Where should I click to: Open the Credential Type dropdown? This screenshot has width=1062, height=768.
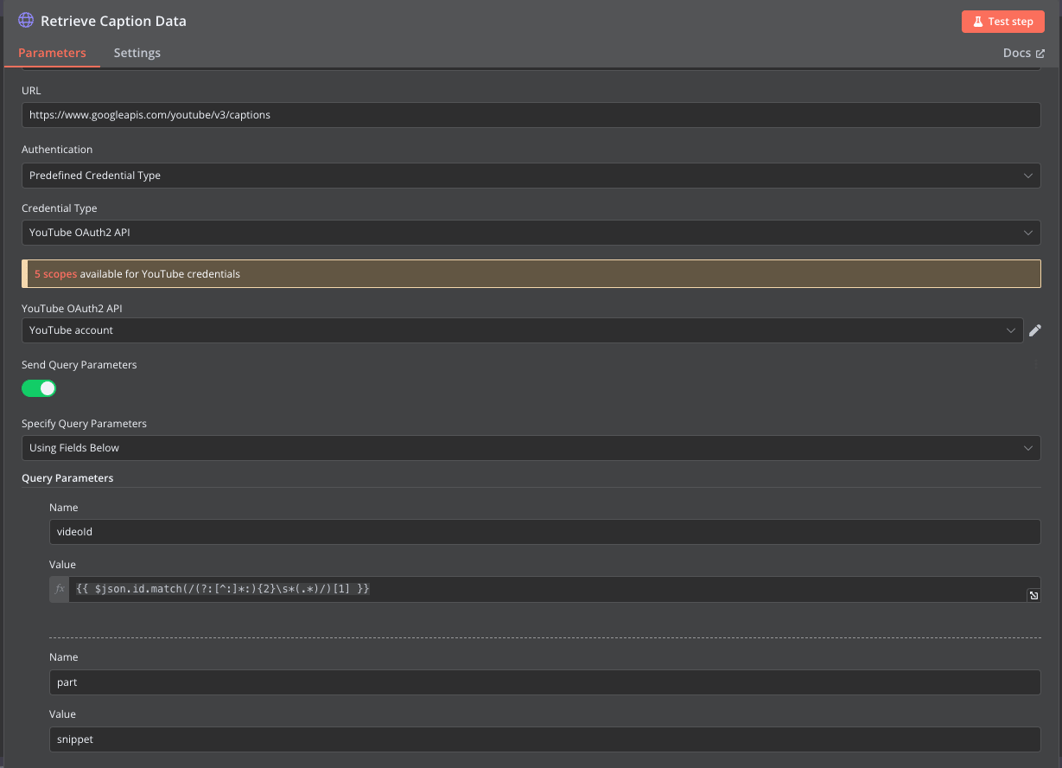pos(531,232)
